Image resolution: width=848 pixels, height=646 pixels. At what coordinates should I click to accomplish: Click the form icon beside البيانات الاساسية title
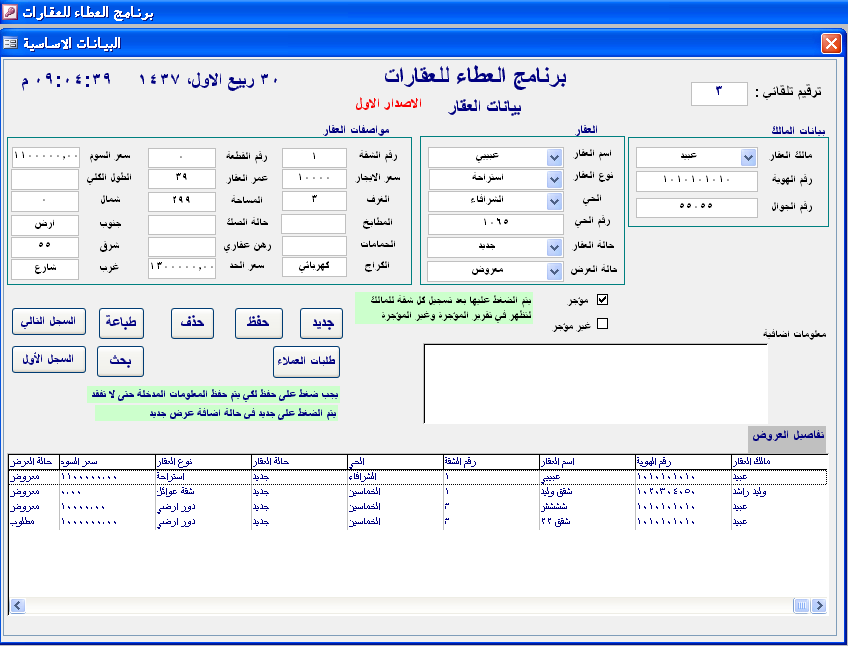(x=10, y=43)
